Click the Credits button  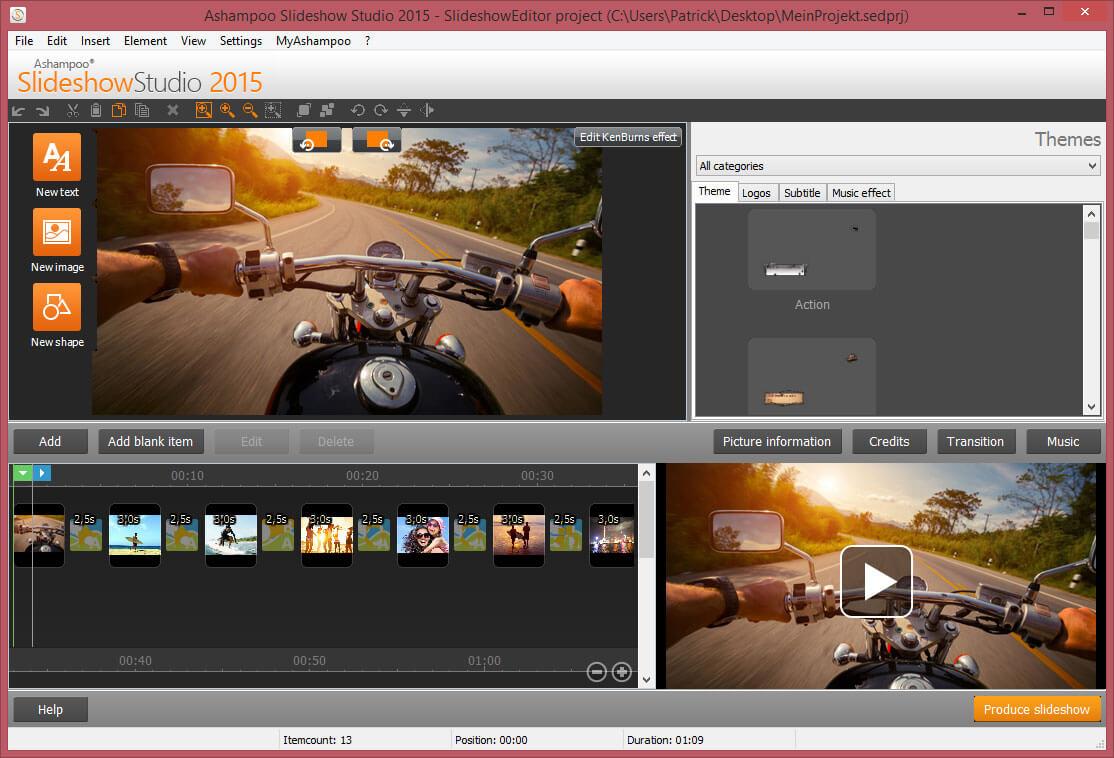point(889,441)
